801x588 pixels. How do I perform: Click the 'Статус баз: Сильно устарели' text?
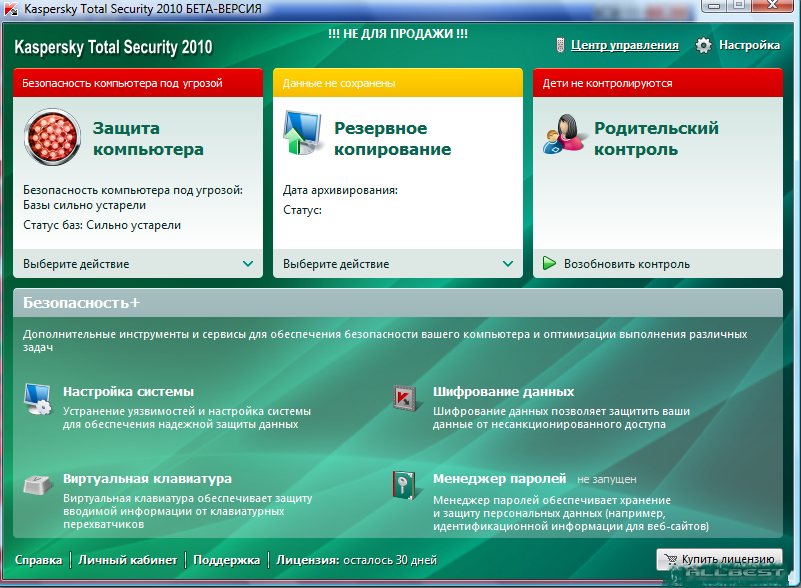tap(102, 225)
